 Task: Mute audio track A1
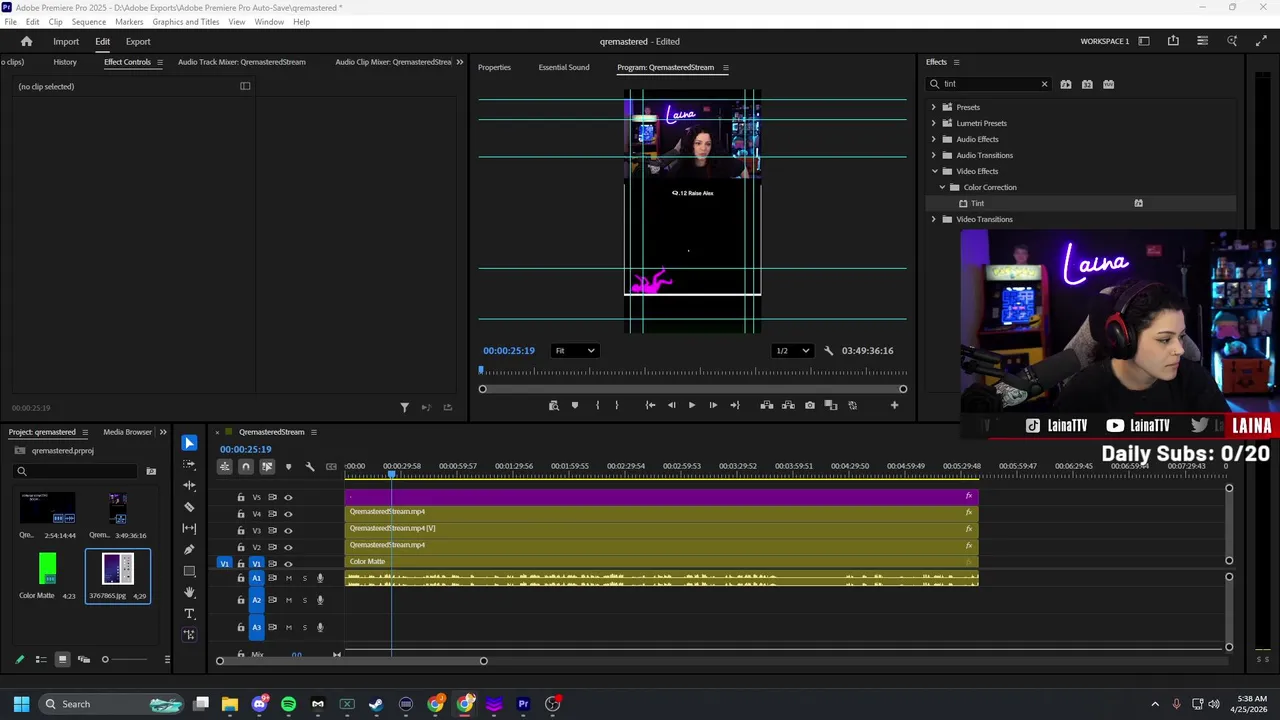[289, 578]
